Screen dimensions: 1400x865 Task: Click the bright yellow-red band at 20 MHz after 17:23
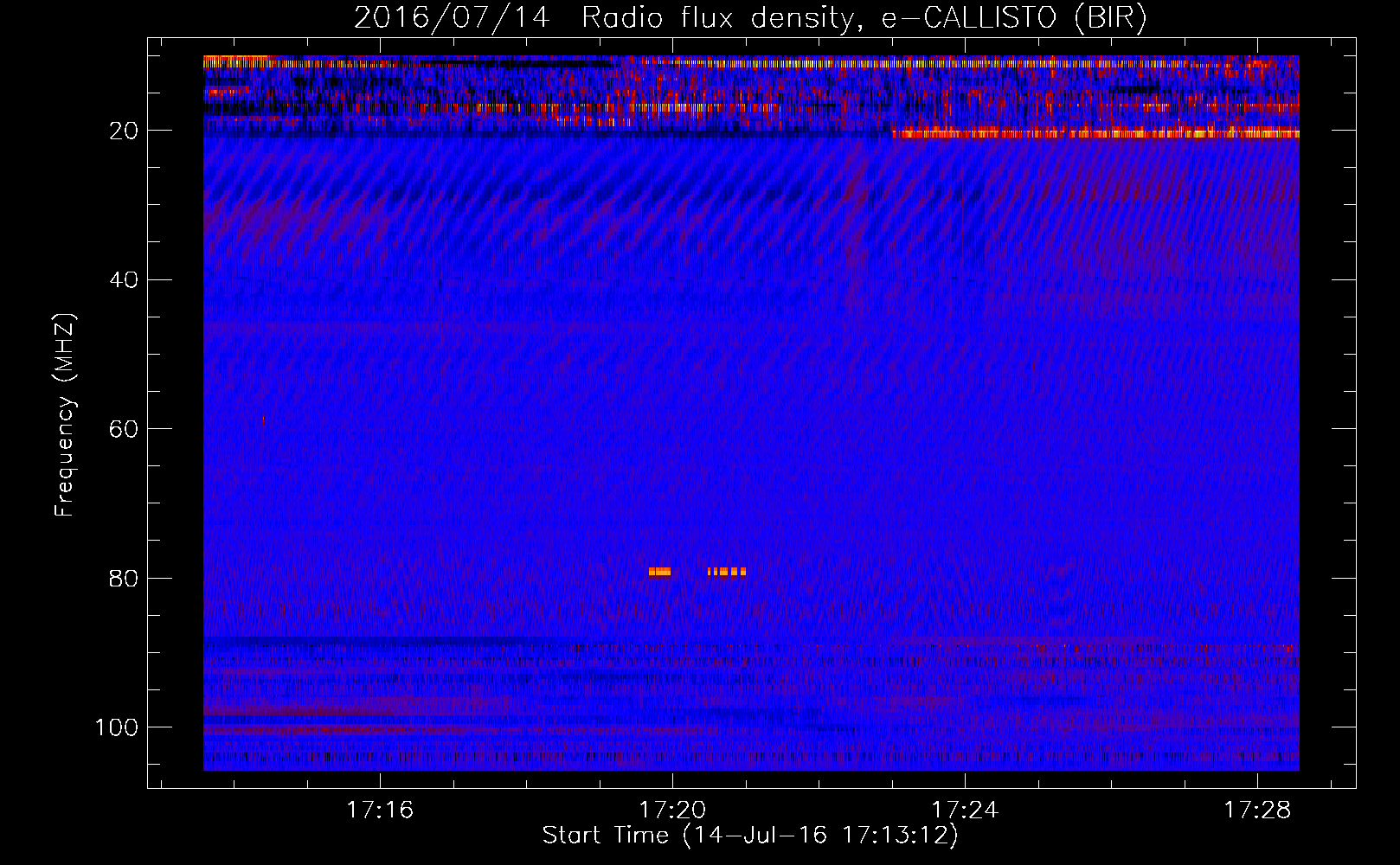tap(1095, 133)
